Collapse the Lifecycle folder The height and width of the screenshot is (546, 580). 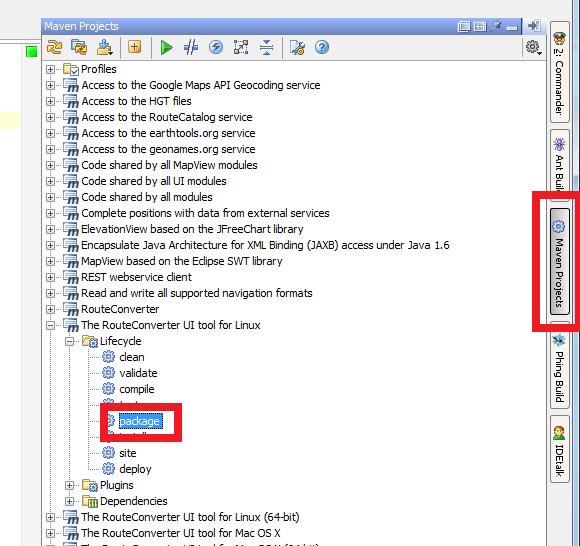point(69,341)
